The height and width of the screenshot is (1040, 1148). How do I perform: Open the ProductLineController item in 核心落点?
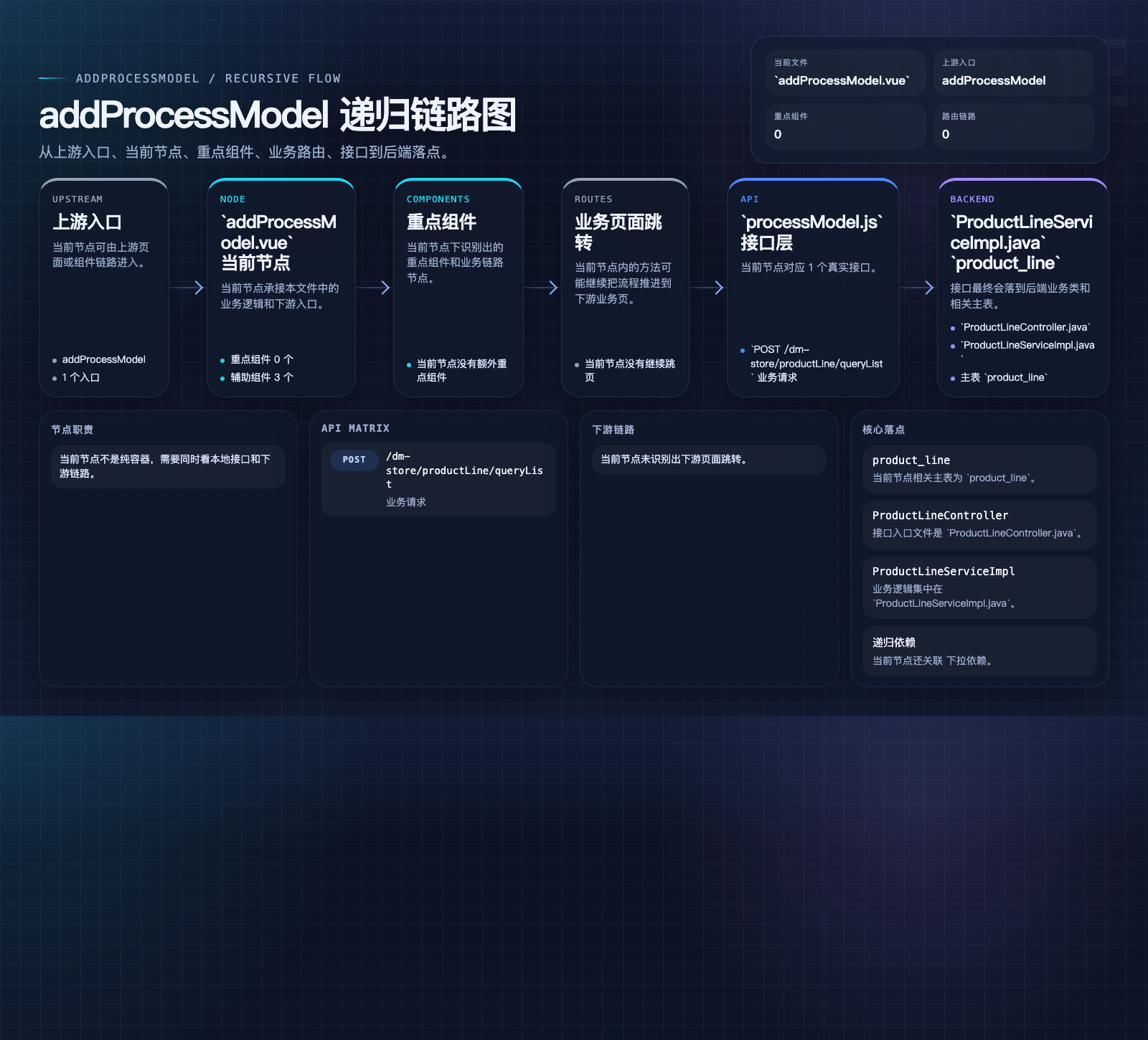coord(979,525)
